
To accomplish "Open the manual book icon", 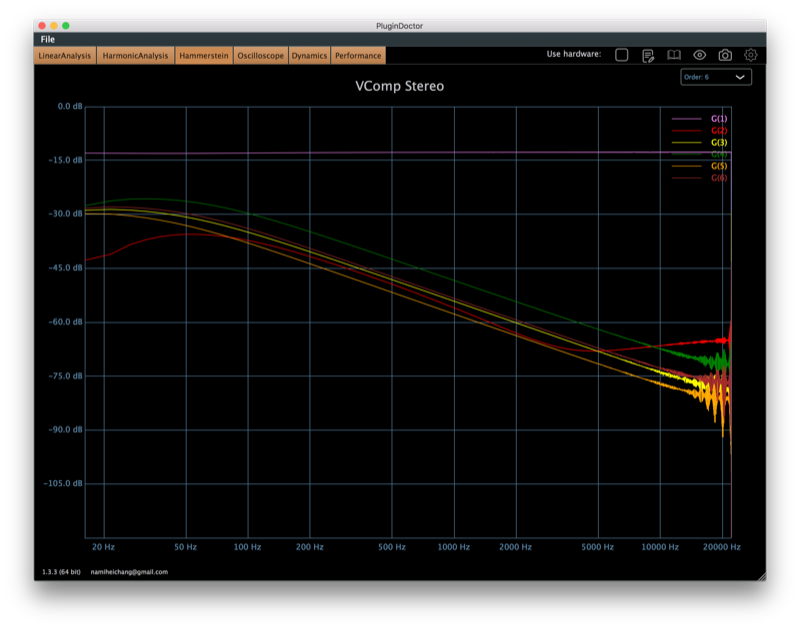I will [x=674, y=55].
